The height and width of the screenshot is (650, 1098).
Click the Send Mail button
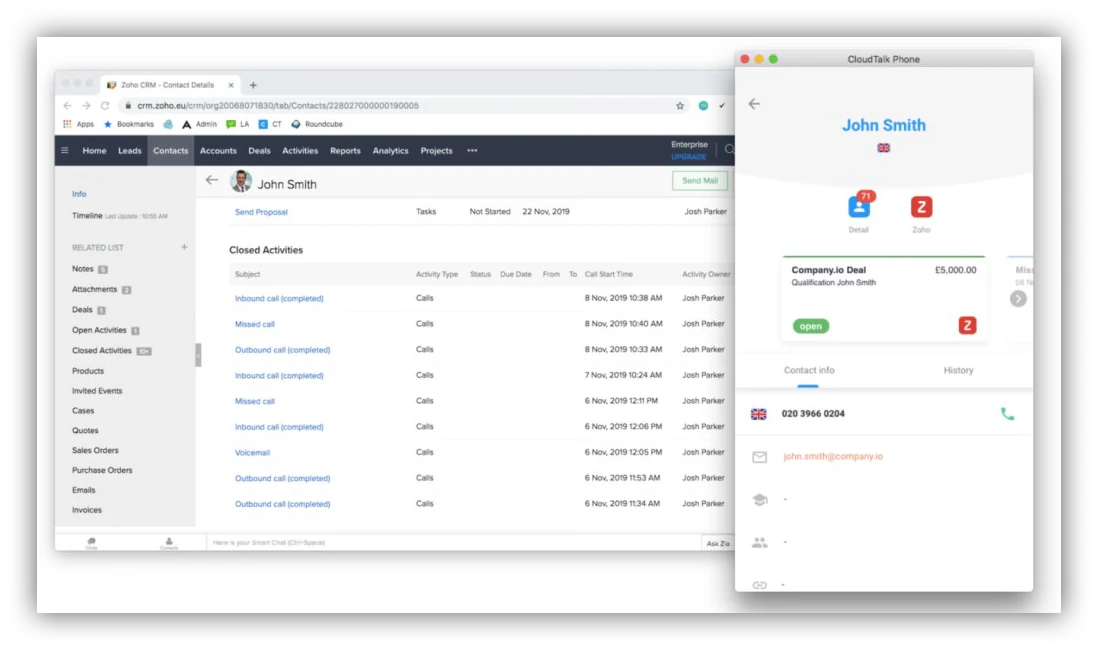click(700, 181)
